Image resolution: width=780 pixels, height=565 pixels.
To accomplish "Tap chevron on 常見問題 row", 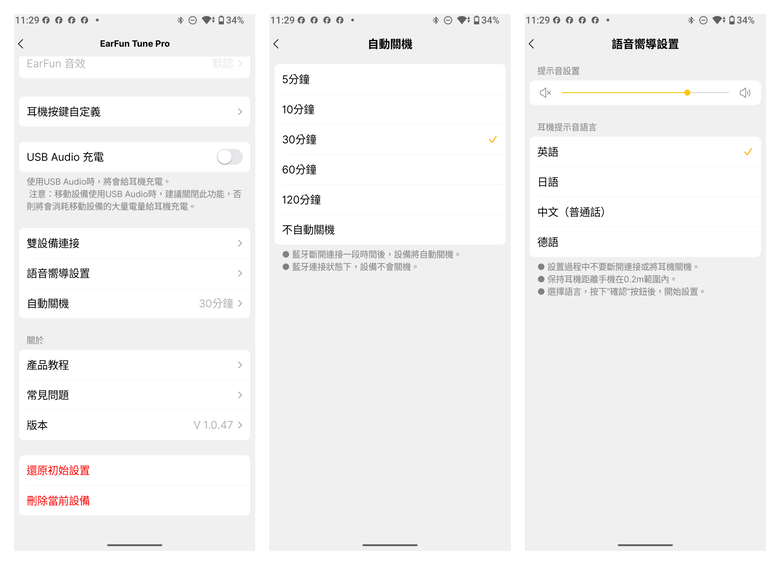I will (240, 395).
